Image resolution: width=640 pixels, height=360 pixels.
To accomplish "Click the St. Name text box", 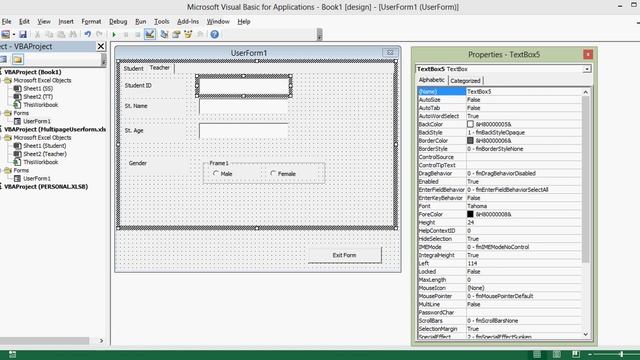I will pyautogui.click(x=244, y=106).
